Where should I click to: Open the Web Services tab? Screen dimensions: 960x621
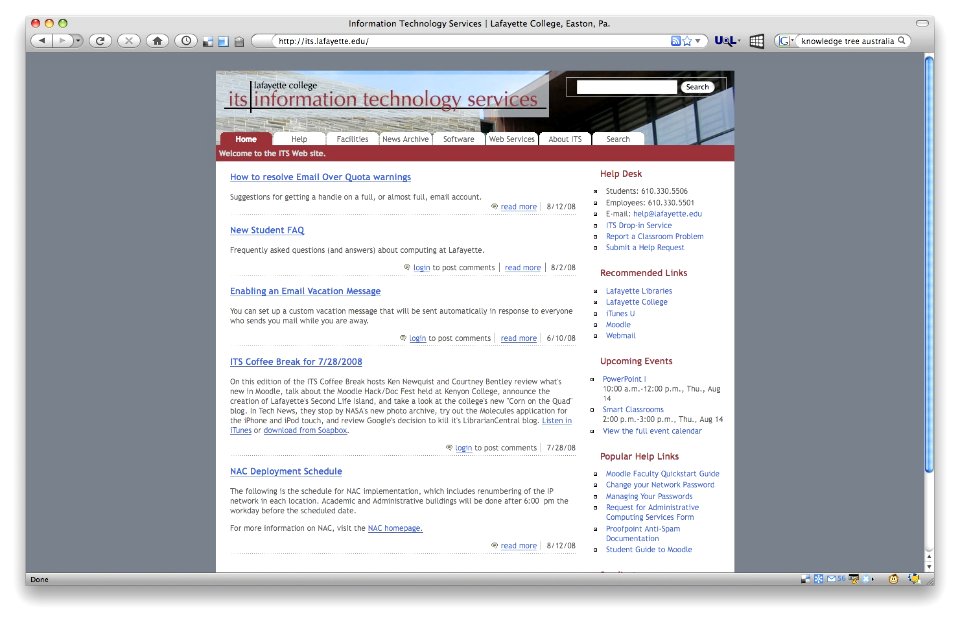coord(512,139)
